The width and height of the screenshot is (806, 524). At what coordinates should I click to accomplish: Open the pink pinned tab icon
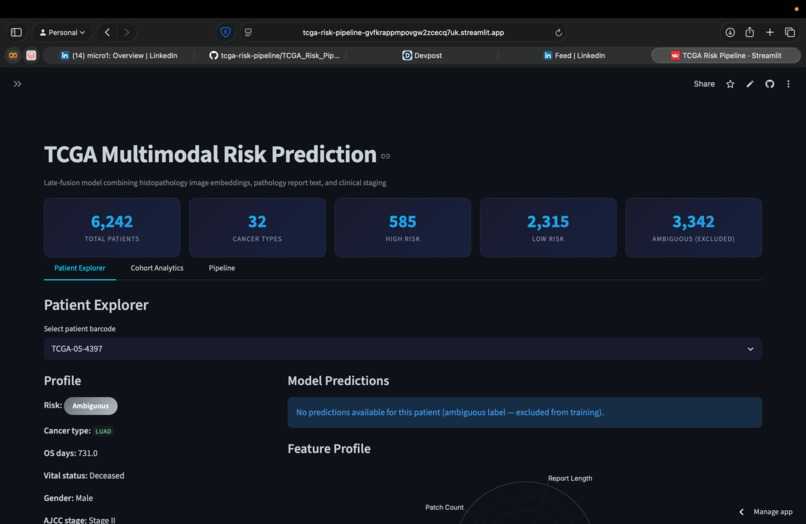31,56
